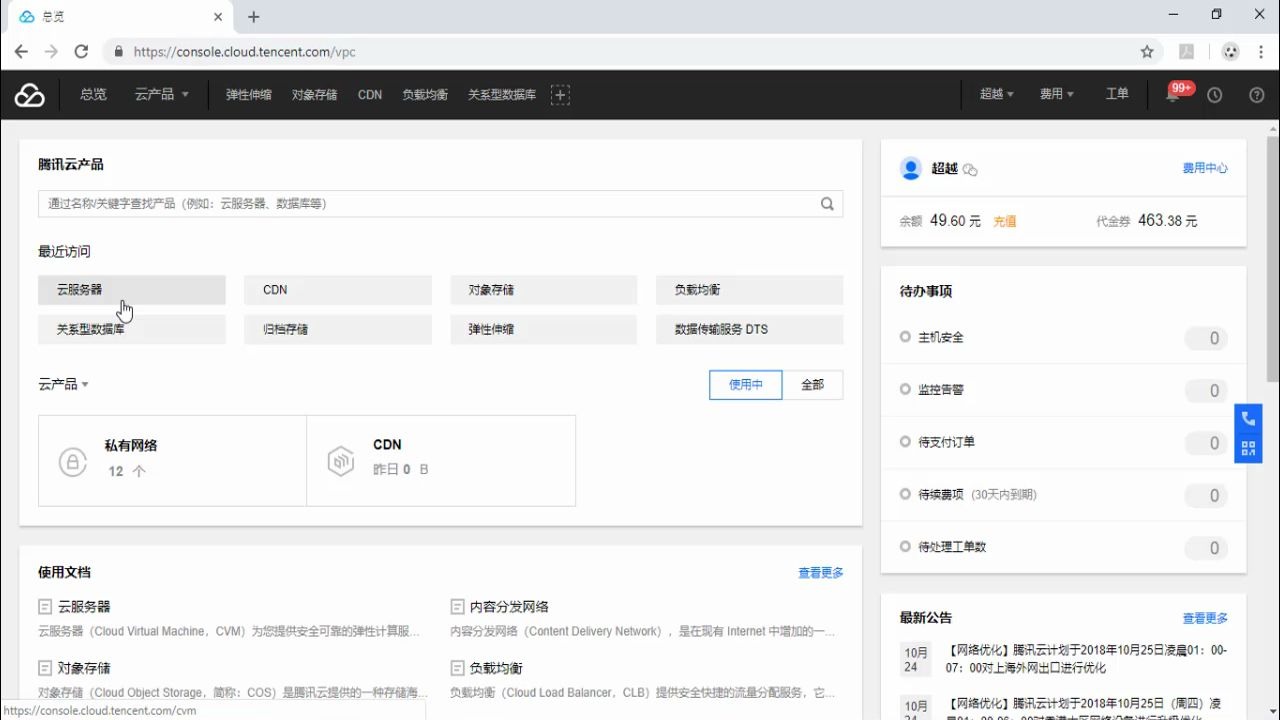
Task: Click the browser address bar URL
Action: click(x=245, y=52)
